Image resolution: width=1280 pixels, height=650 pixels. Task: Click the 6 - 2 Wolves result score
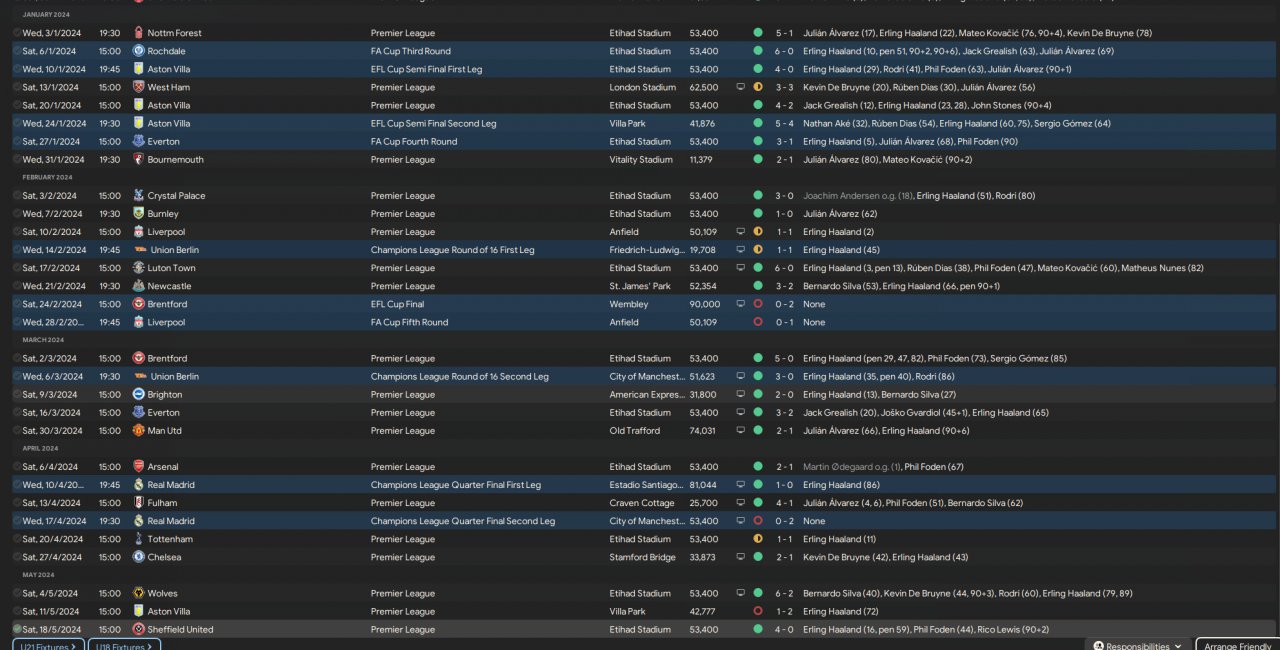[784, 593]
